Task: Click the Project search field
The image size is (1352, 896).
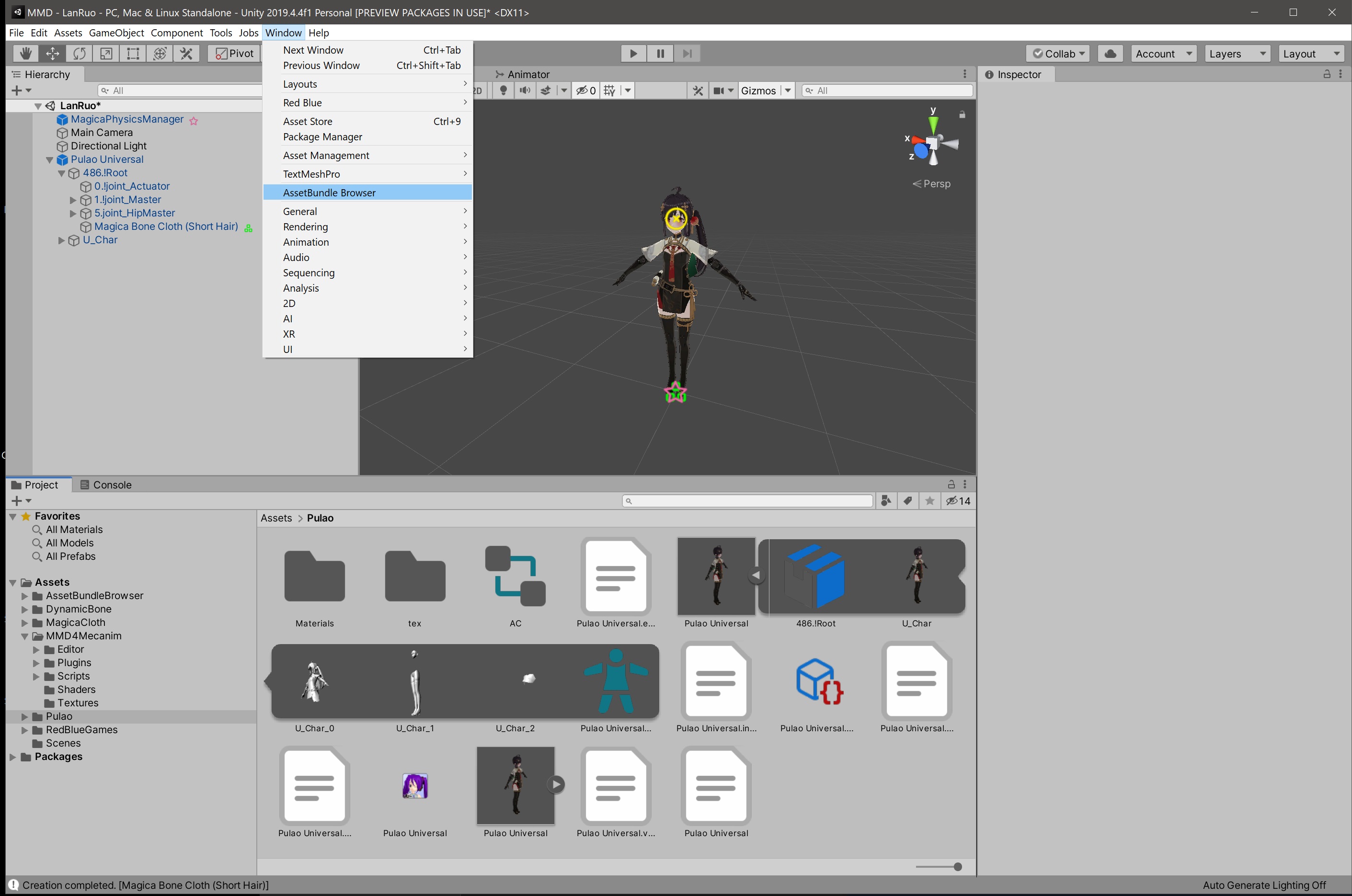Action: click(x=748, y=501)
